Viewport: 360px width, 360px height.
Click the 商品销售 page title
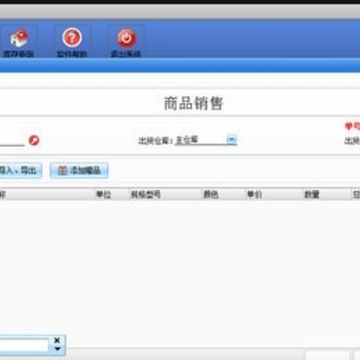point(193,103)
